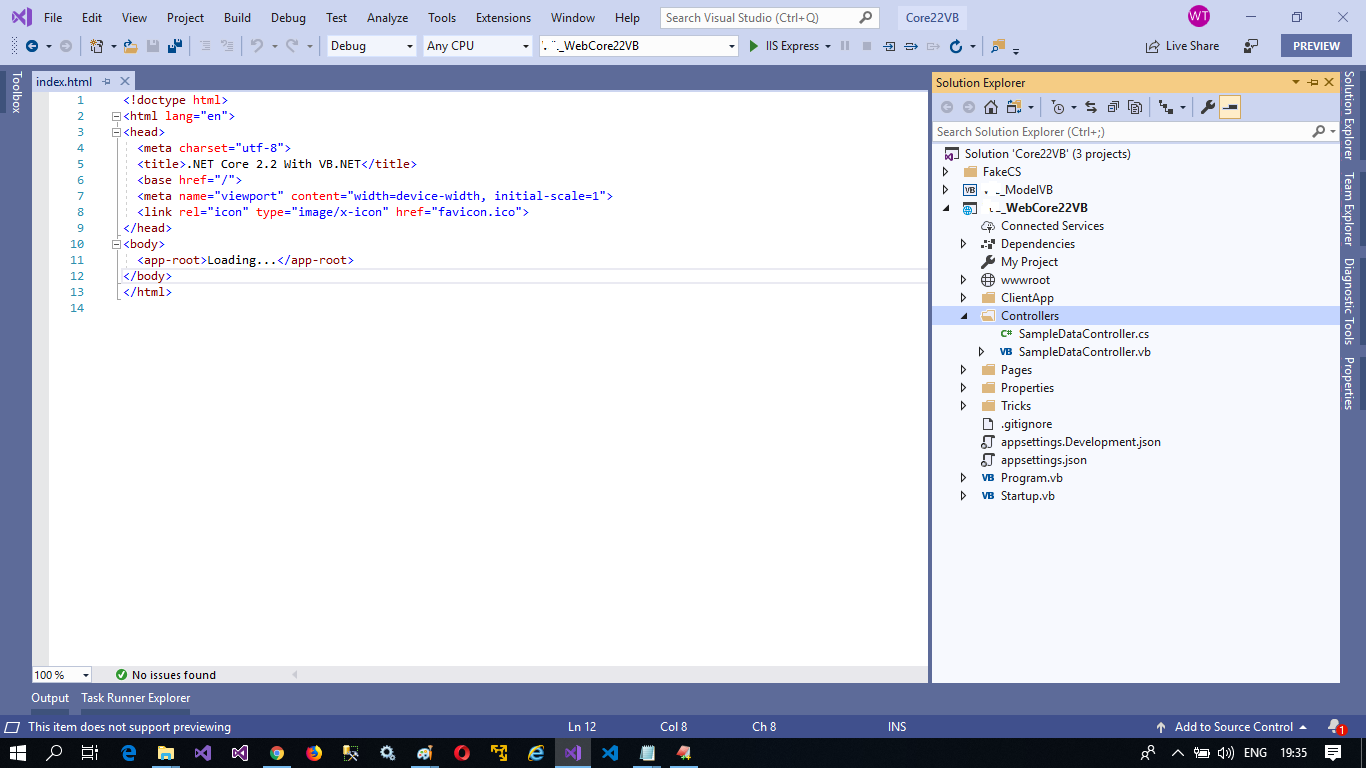The height and width of the screenshot is (768, 1366).
Task: Expand the FakeCS project node
Action: [946, 172]
